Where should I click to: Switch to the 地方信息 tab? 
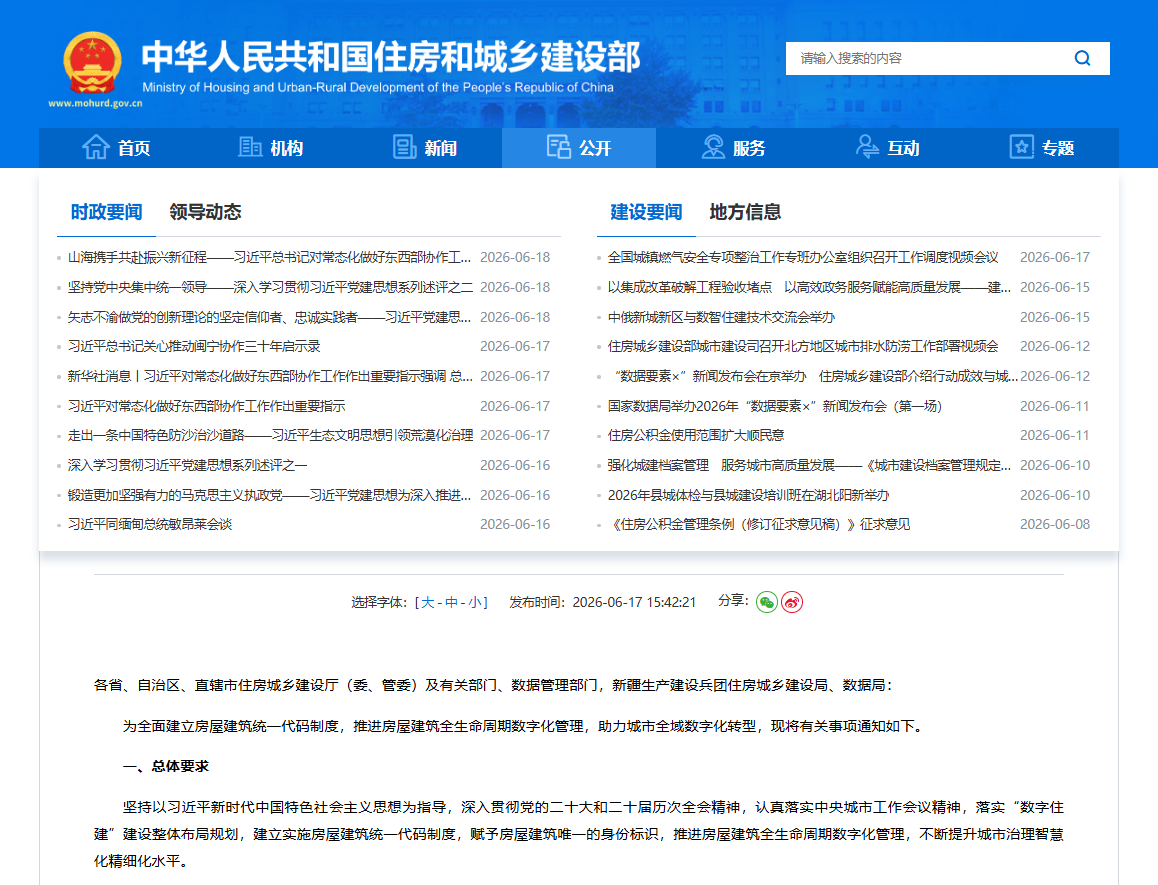(745, 212)
